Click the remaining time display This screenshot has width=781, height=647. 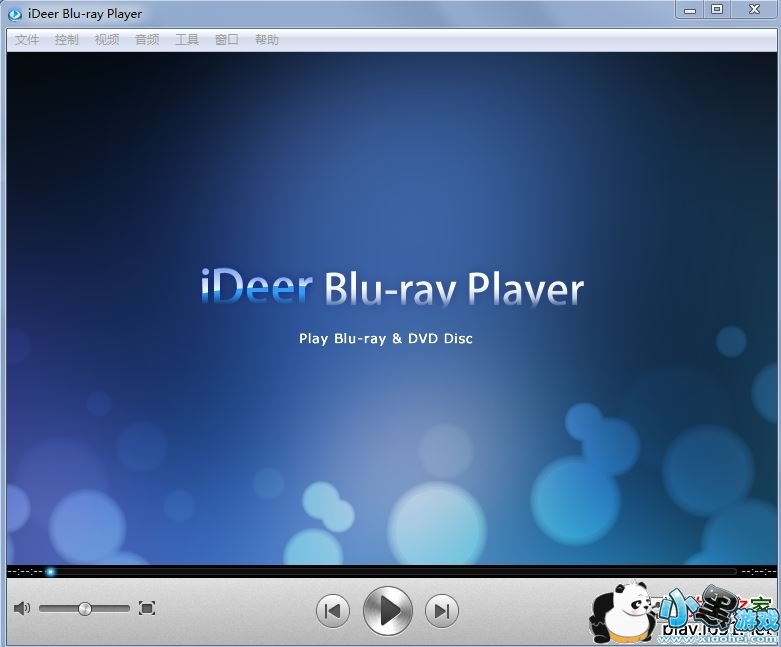click(x=758, y=572)
